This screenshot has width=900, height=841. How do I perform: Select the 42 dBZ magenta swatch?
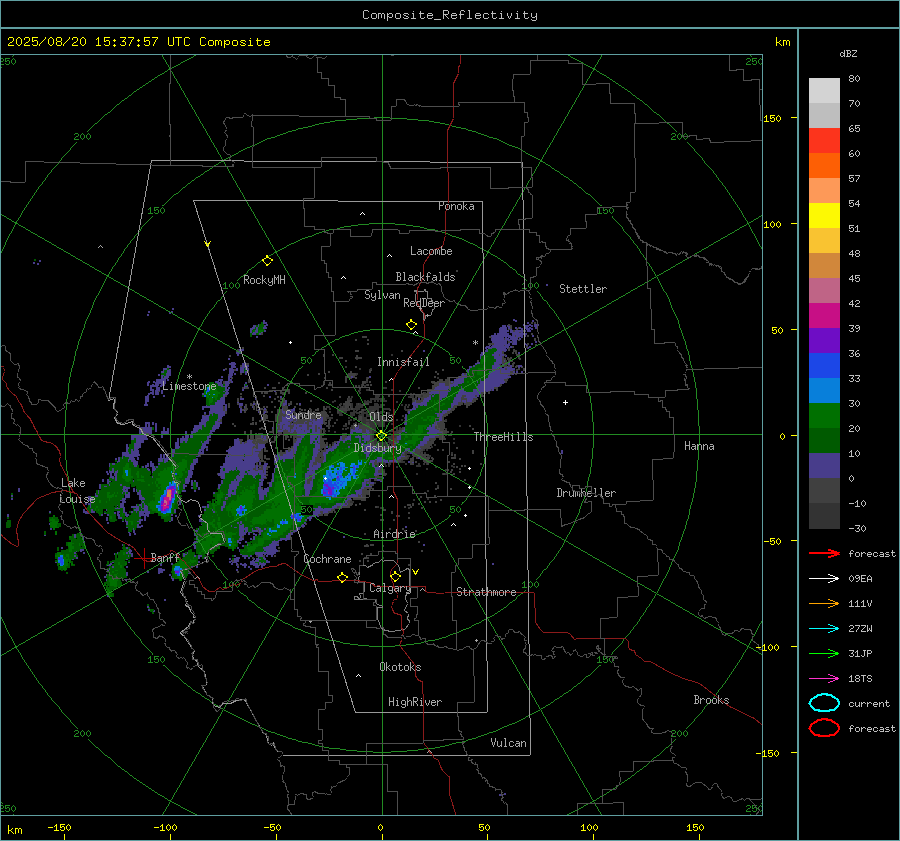824,315
